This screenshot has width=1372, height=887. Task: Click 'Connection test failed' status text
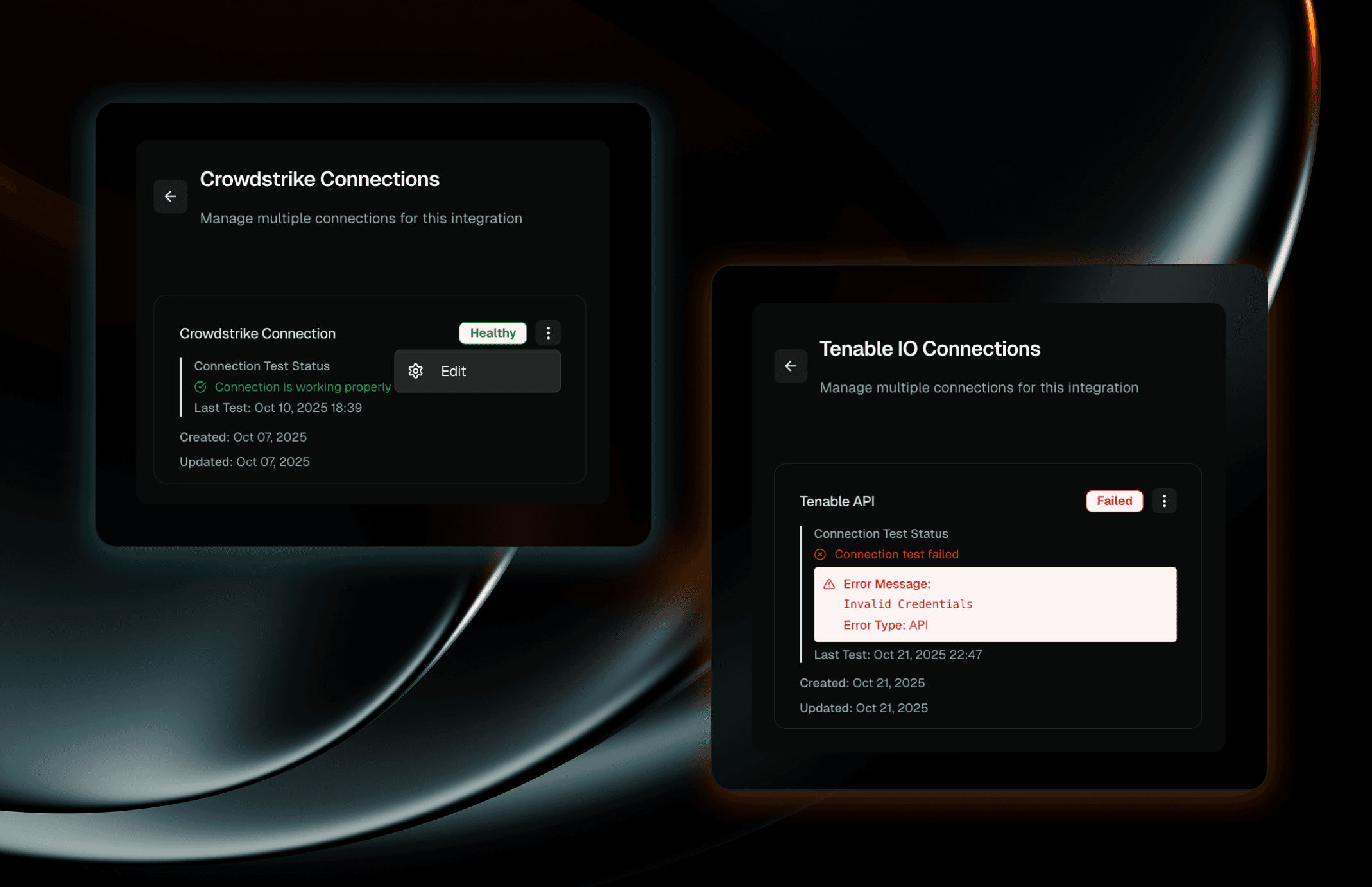[896, 555]
